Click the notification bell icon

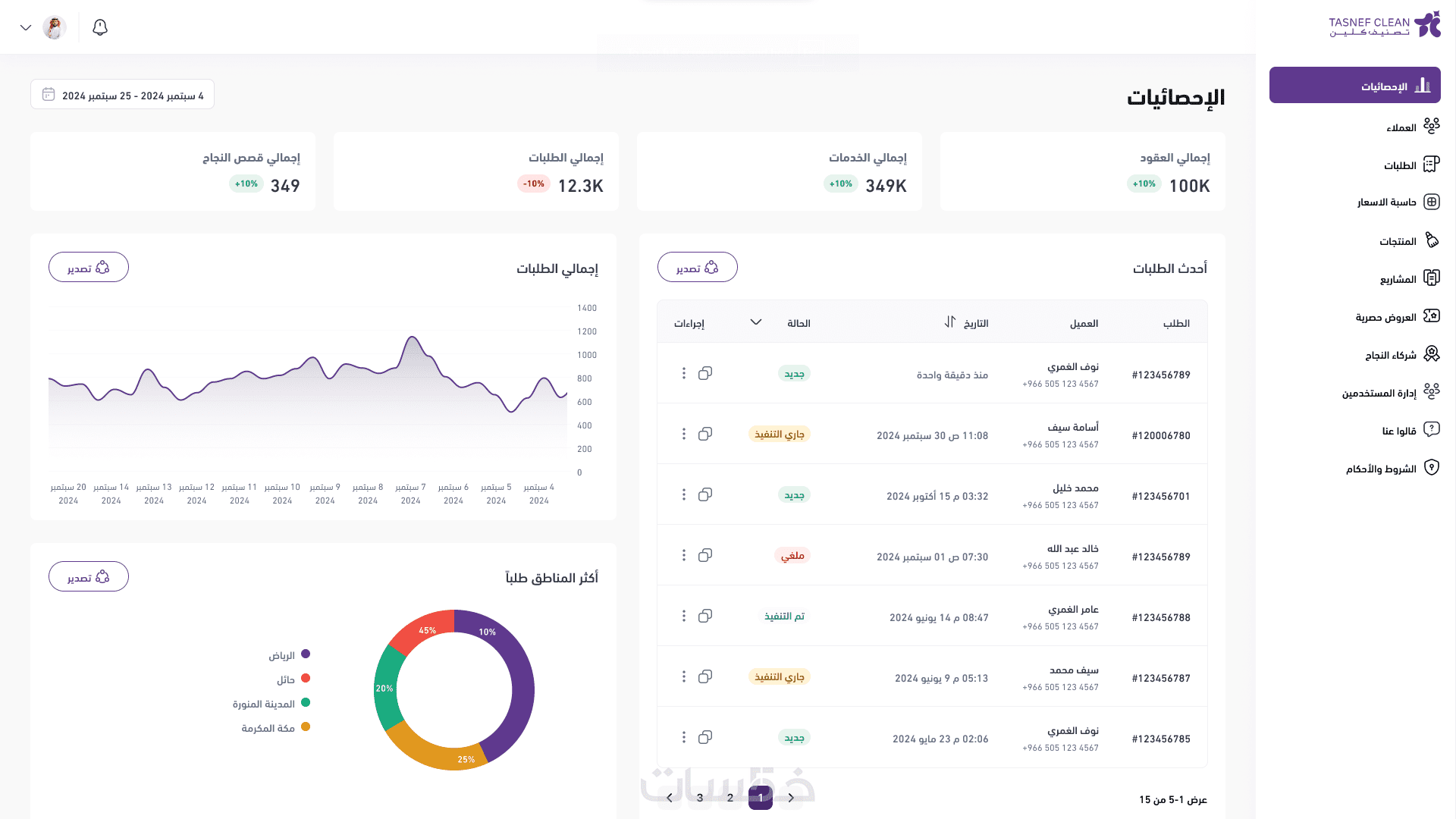click(x=100, y=28)
